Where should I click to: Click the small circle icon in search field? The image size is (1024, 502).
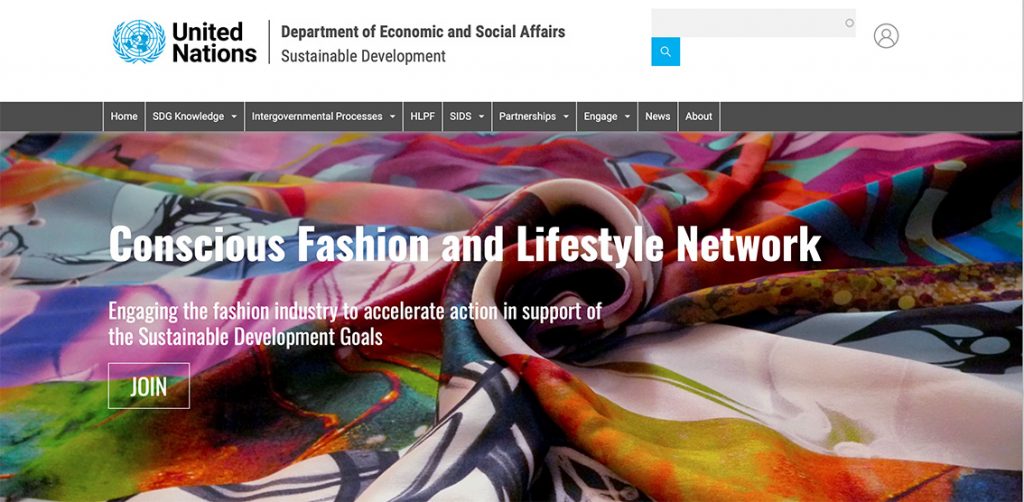(849, 23)
